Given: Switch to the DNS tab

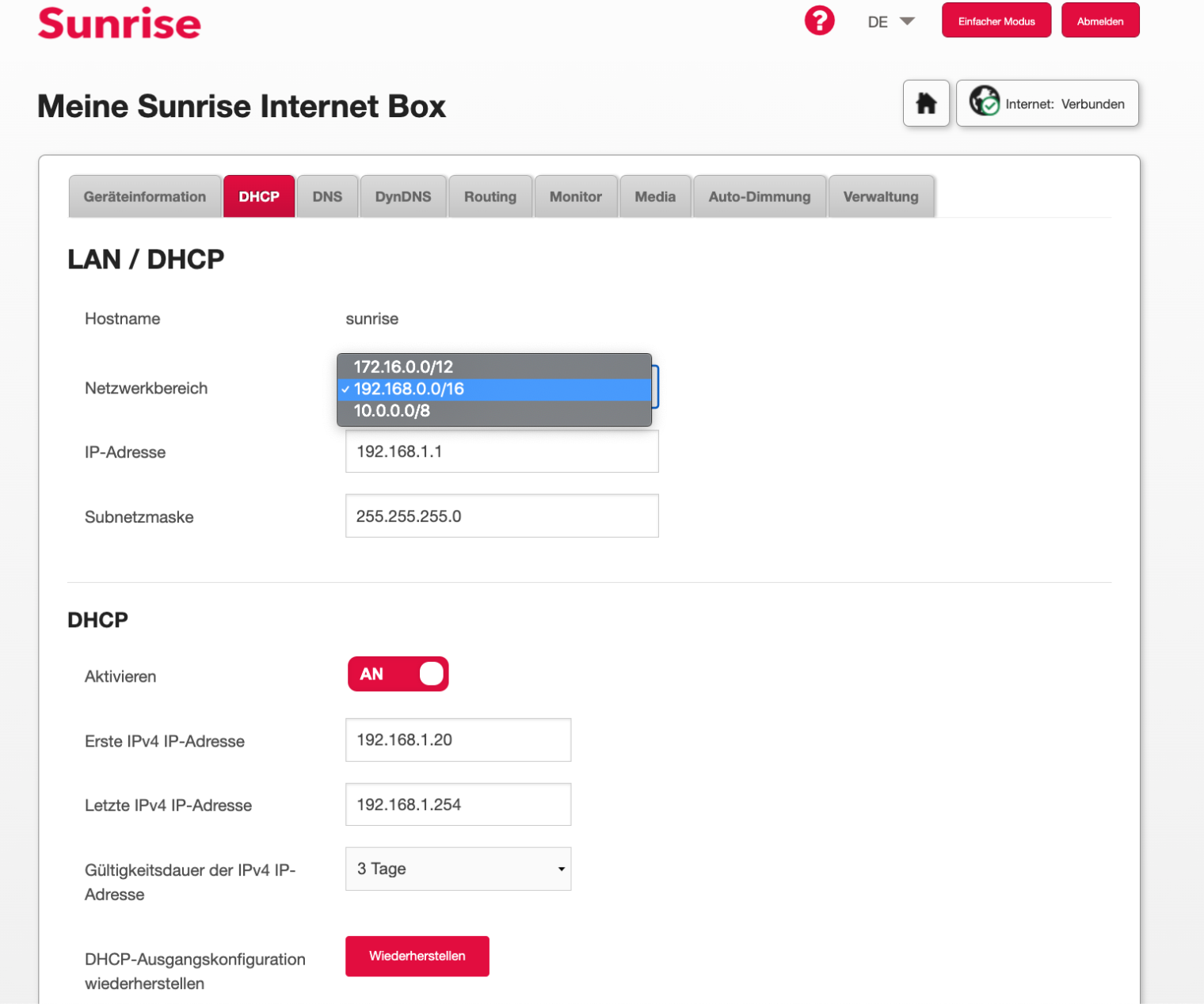Looking at the screenshot, I should (x=327, y=196).
